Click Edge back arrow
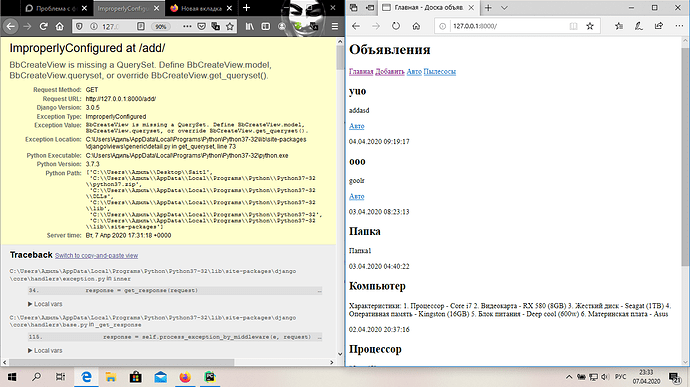The image size is (690, 387). click(356, 26)
